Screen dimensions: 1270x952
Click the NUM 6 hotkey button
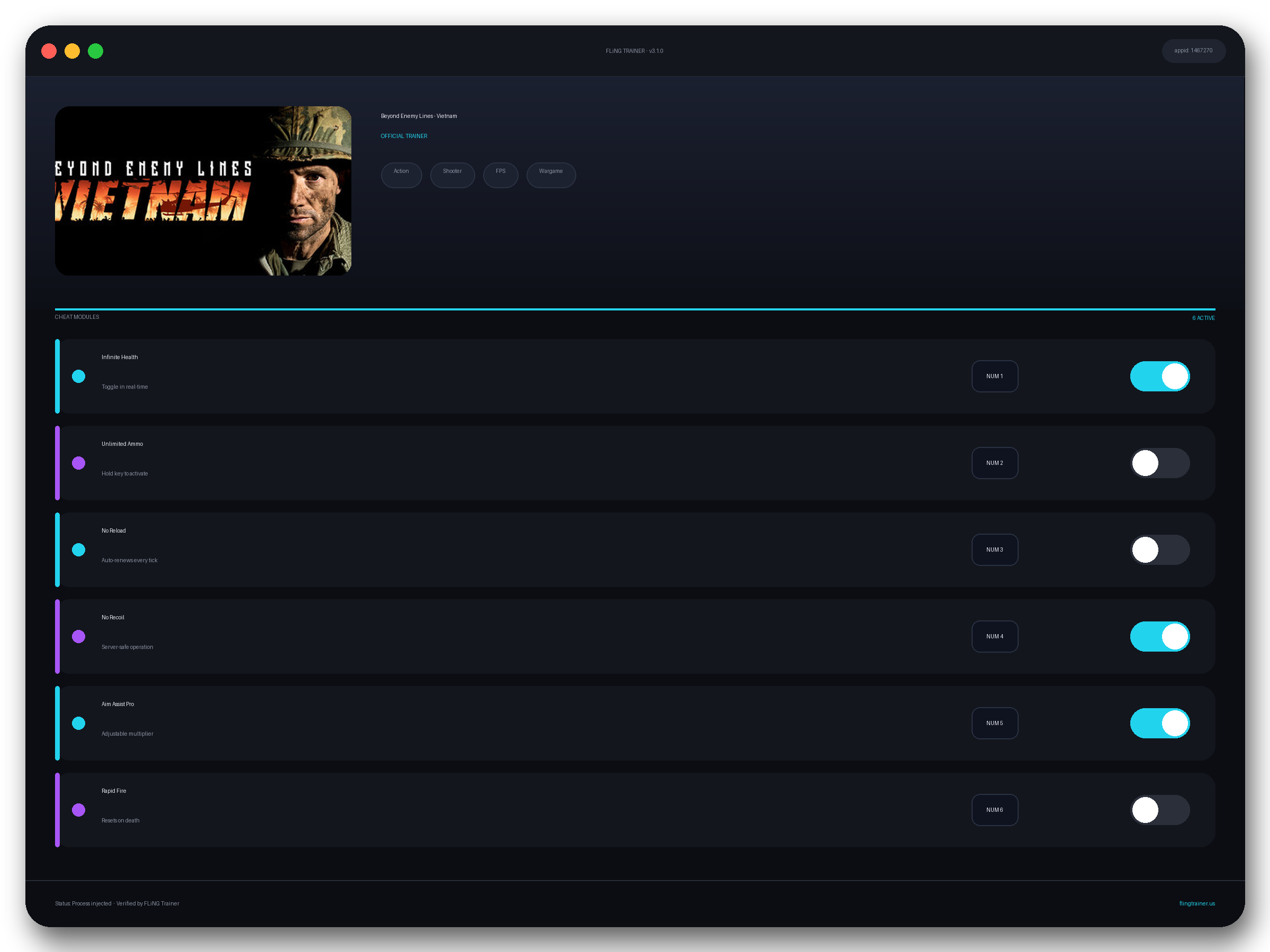(x=994, y=810)
